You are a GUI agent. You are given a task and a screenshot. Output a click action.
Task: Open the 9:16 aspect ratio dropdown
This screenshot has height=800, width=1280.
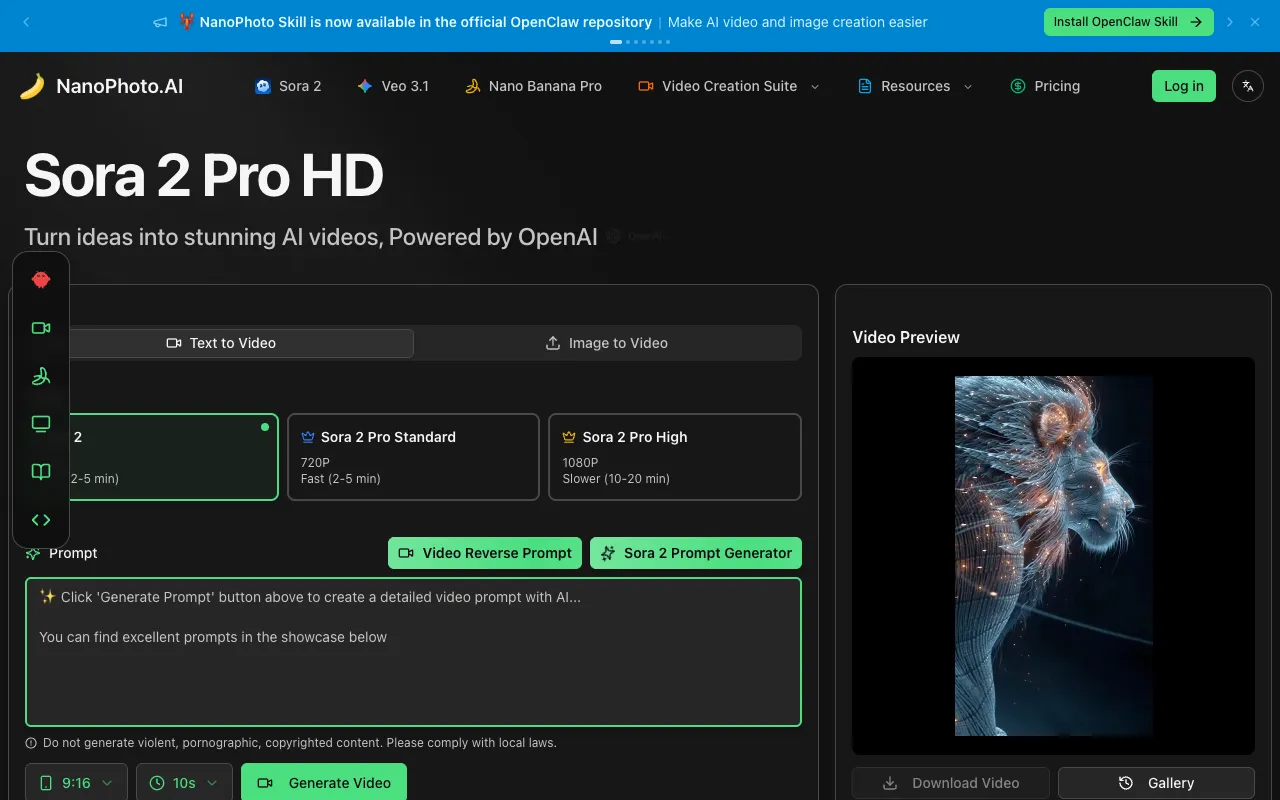76,782
